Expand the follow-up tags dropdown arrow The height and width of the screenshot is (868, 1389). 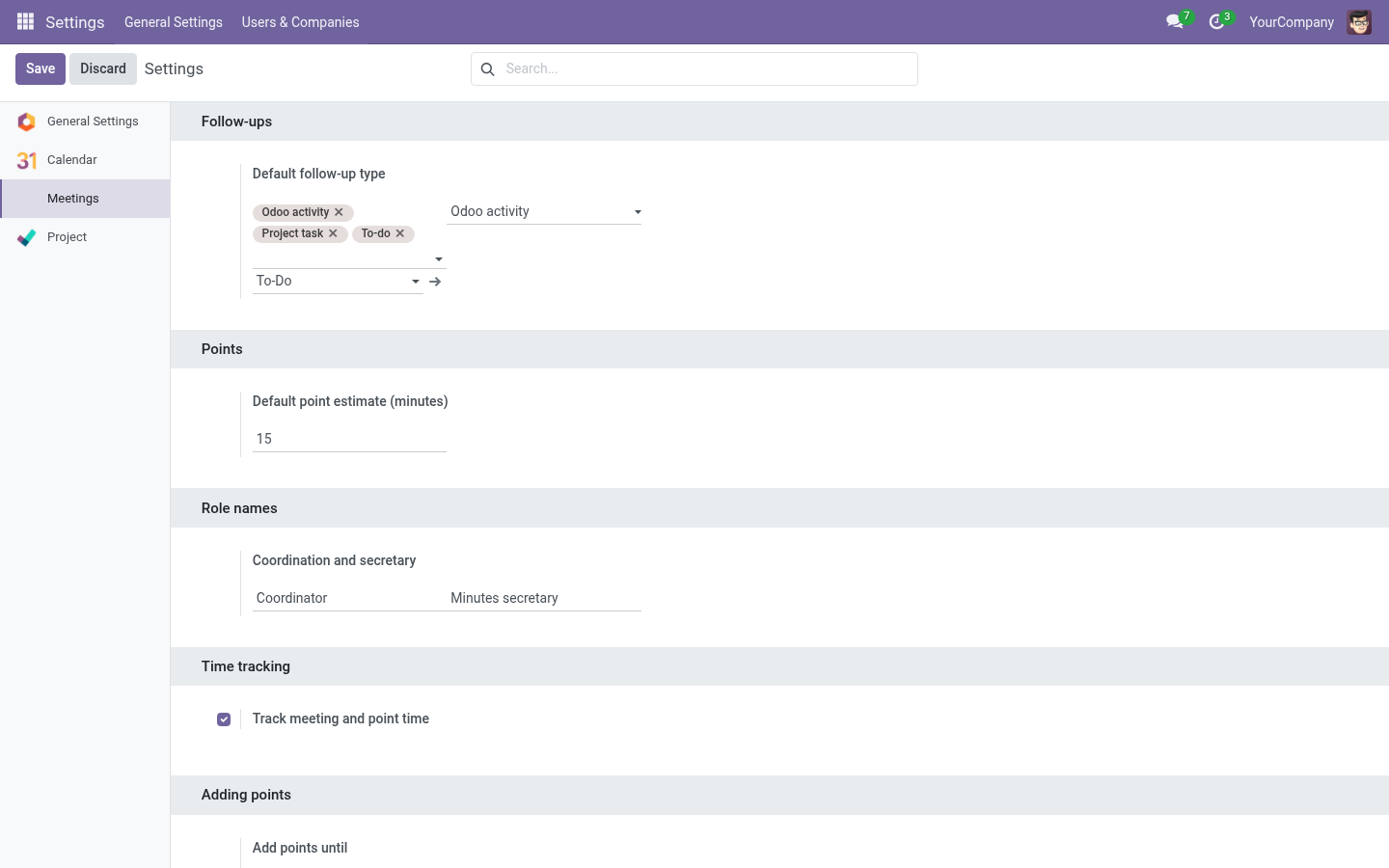coord(439,259)
